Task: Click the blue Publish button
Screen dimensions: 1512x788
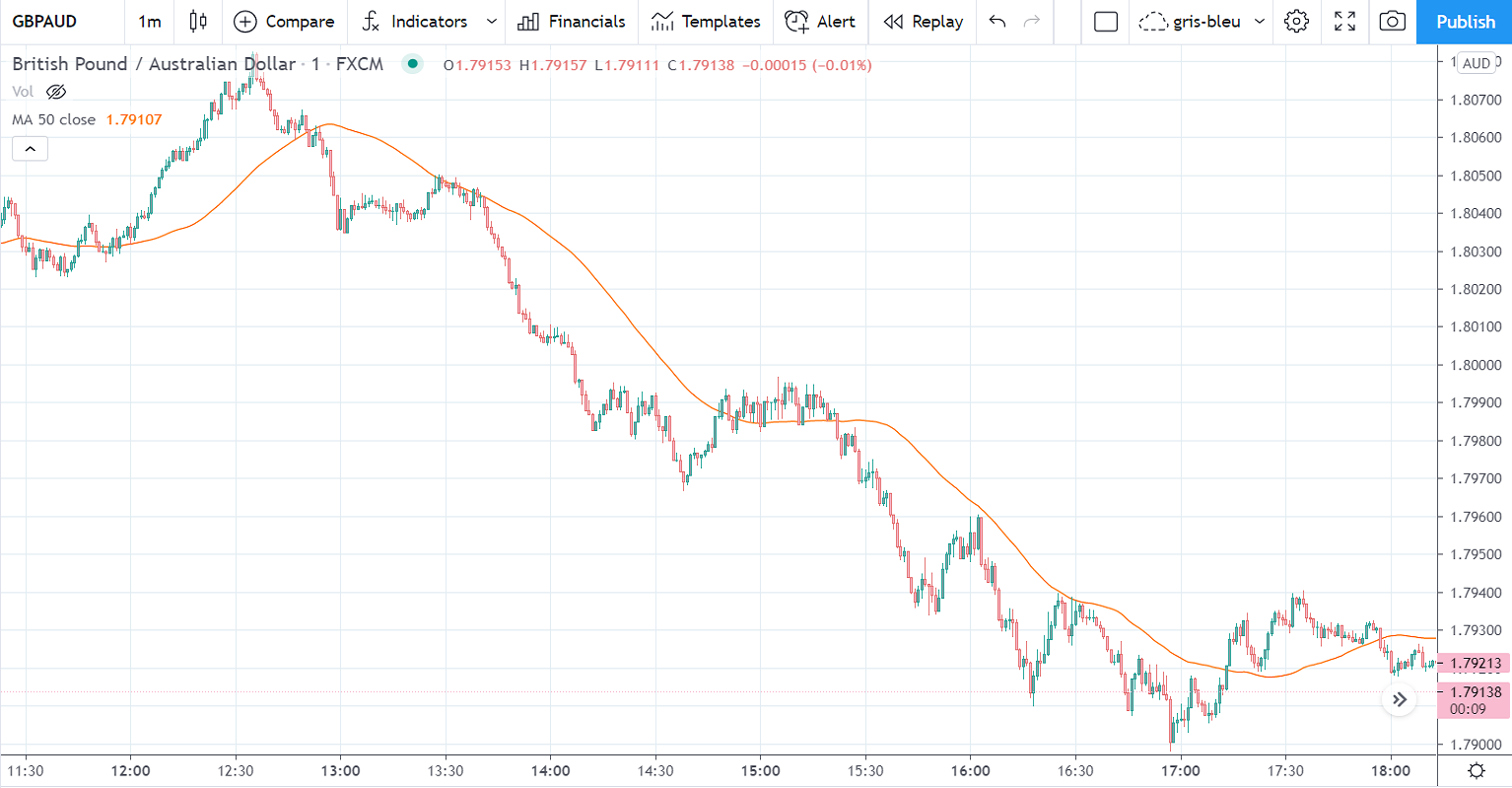Action: point(1465,21)
